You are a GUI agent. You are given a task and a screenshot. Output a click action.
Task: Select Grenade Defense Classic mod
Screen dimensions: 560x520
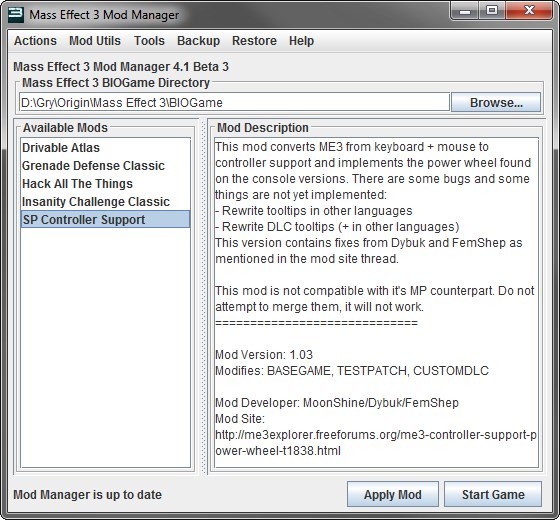pyautogui.click(x=105, y=166)
